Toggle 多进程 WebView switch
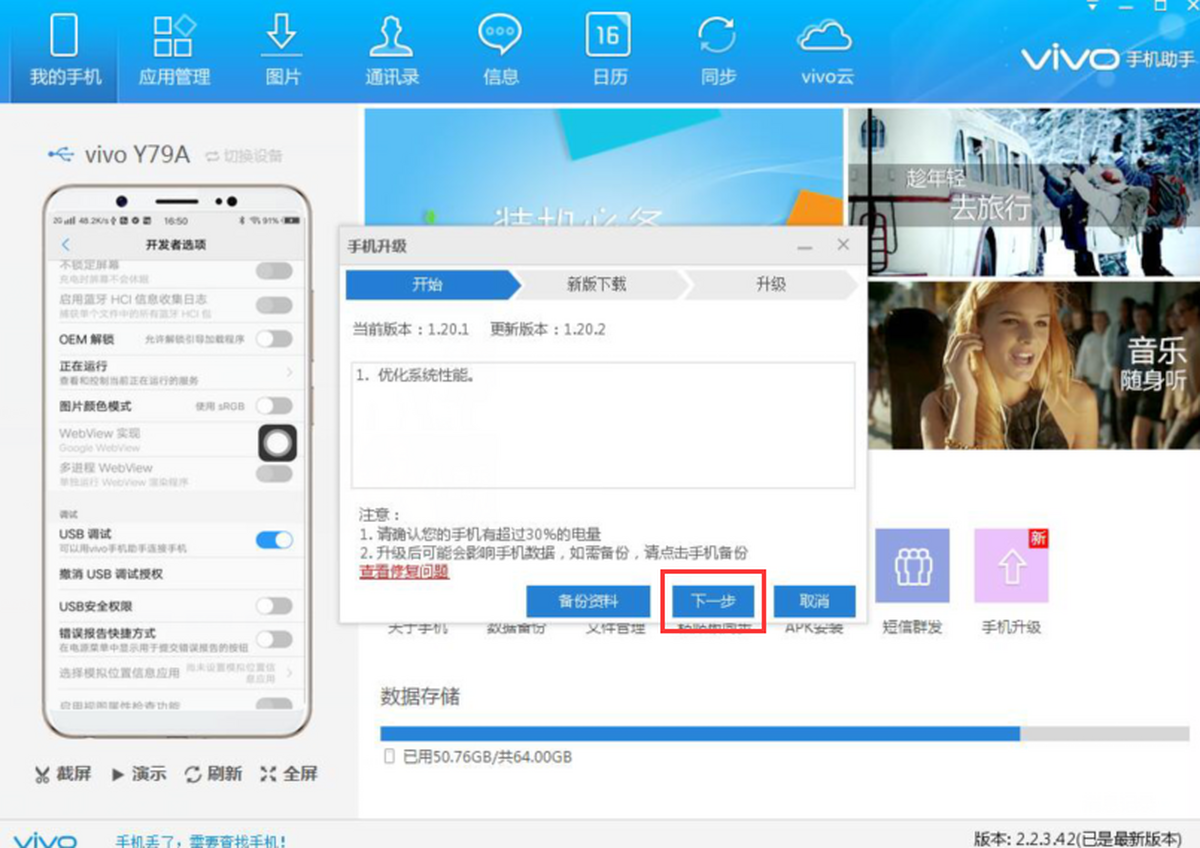This screenshot has height=848, width=1200. pos(274,473)
